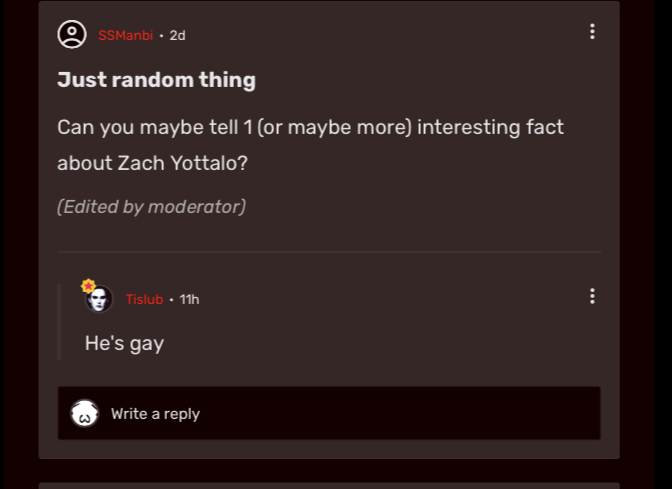Click SSManbi's default profile avatar icon

click(x=72, y=34)
